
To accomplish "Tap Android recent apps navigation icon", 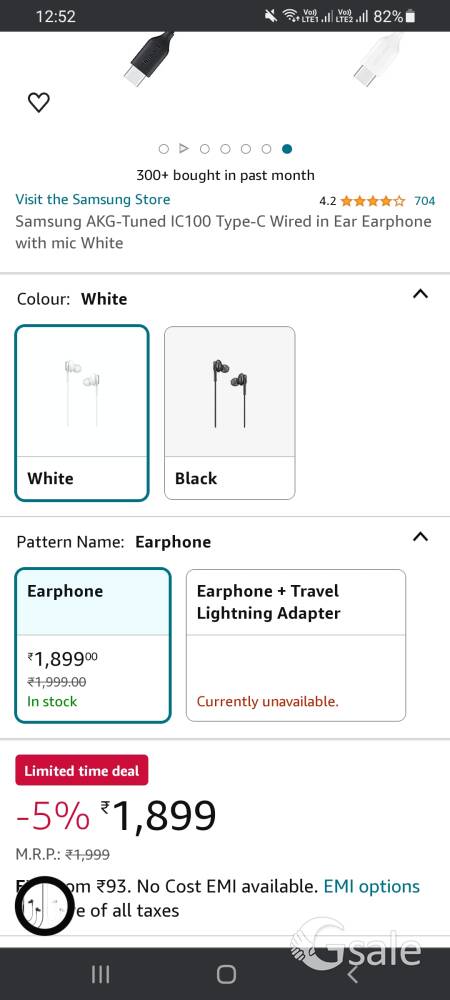I will coord(100,974).
